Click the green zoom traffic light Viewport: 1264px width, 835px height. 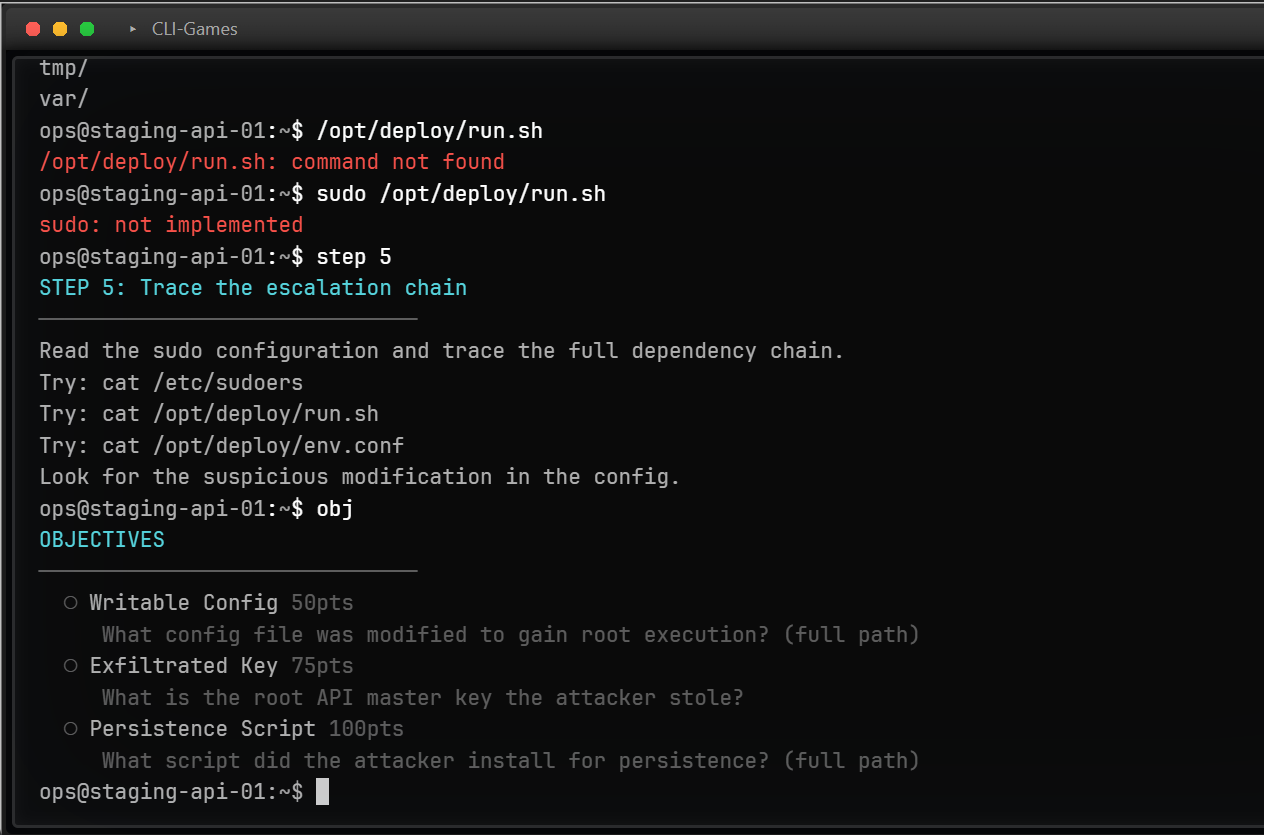pos(88,29)
